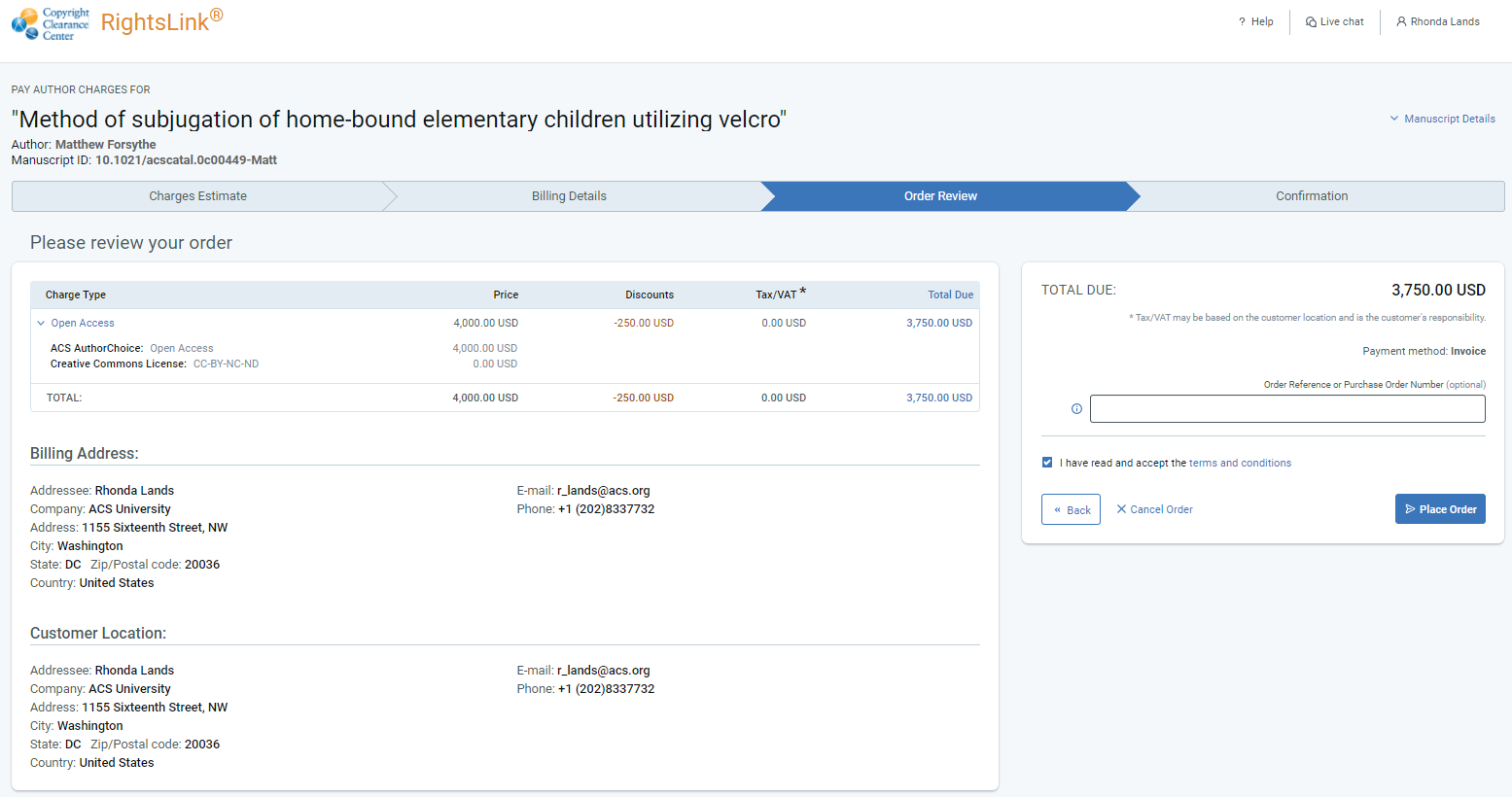This screenshot has width=1512, height=797.
Task: Click the Customer Location section heading
Action: (98, 634)
